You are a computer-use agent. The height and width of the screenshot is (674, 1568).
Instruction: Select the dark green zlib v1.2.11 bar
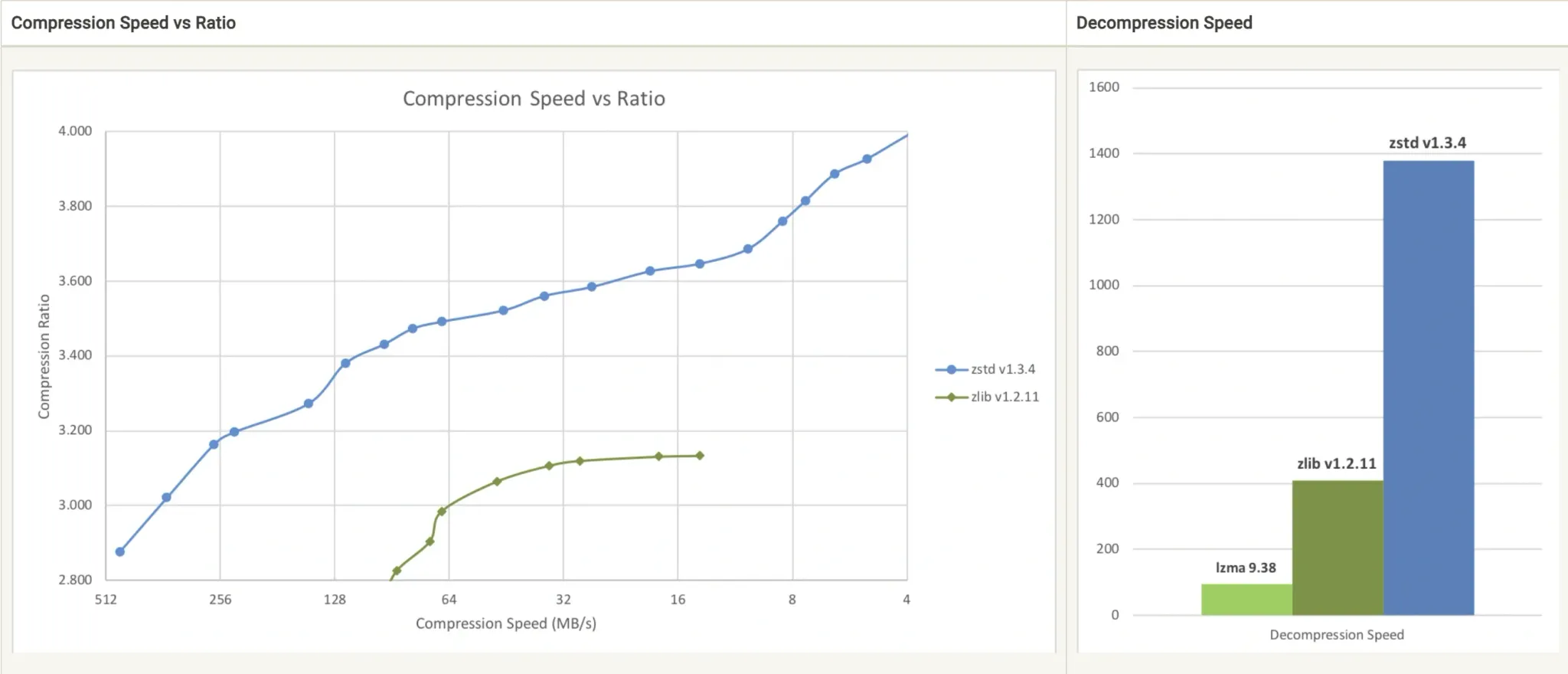(x=1338, y=548)
